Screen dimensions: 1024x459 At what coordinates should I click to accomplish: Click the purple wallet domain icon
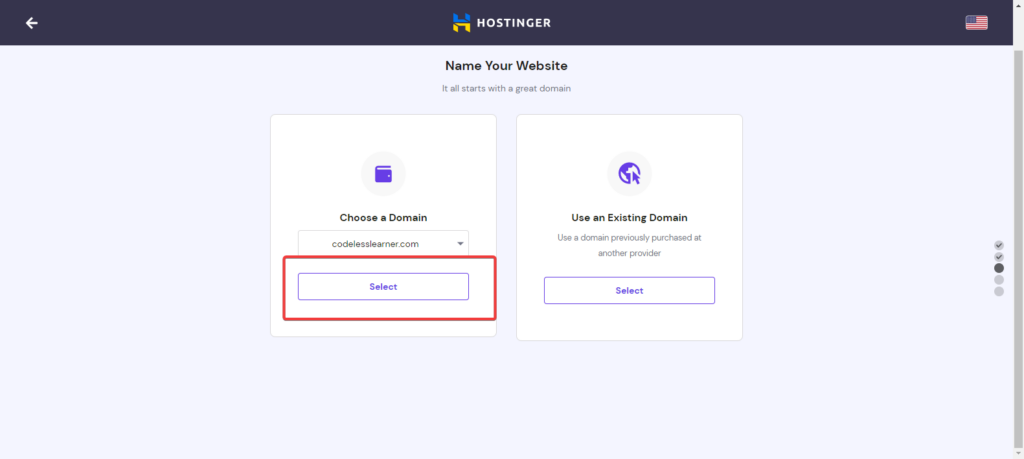pyautogui.click(x=383, y=174)
